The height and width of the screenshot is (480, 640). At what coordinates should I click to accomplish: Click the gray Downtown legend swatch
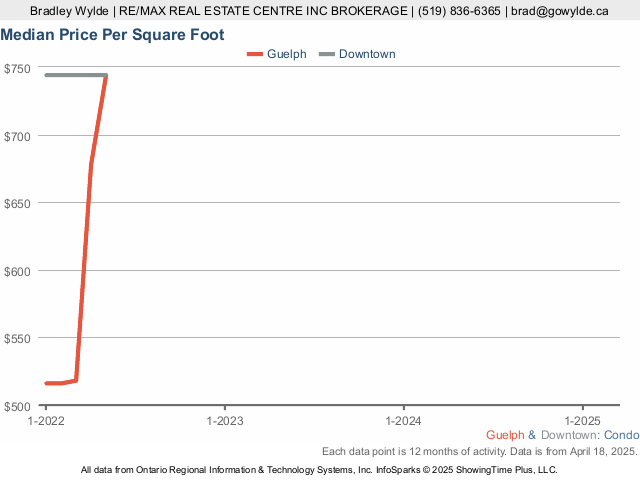(x=327, y=54)
